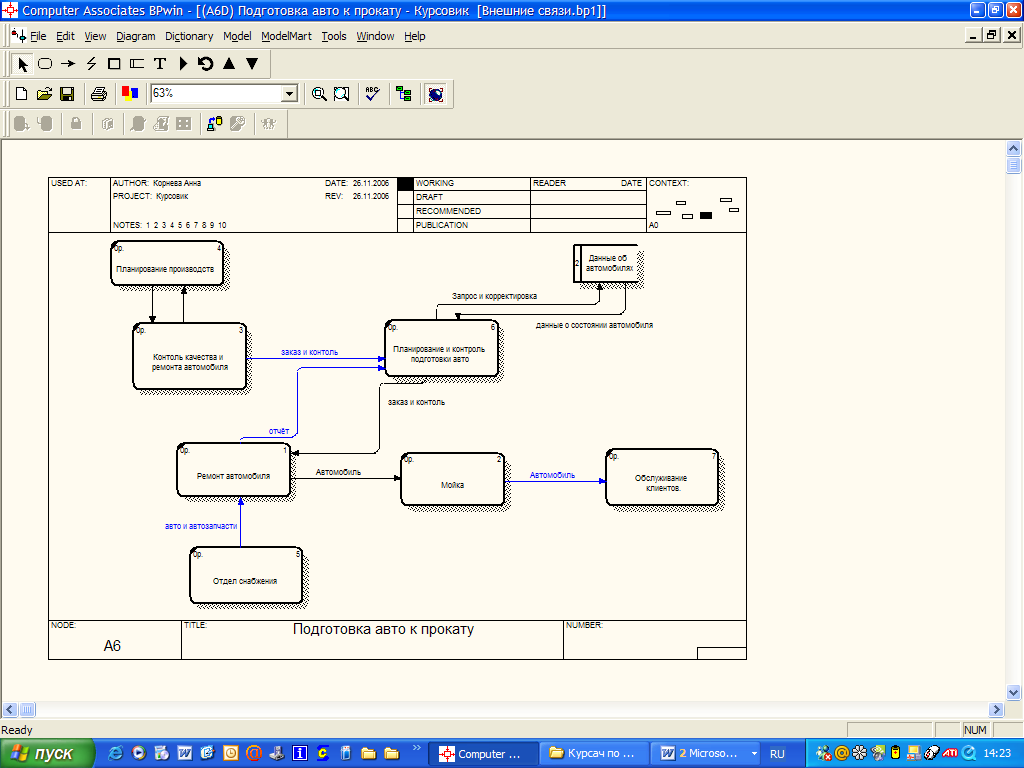
Task: Open the Windows 'пуск' Start button
Action: point(47,754)
